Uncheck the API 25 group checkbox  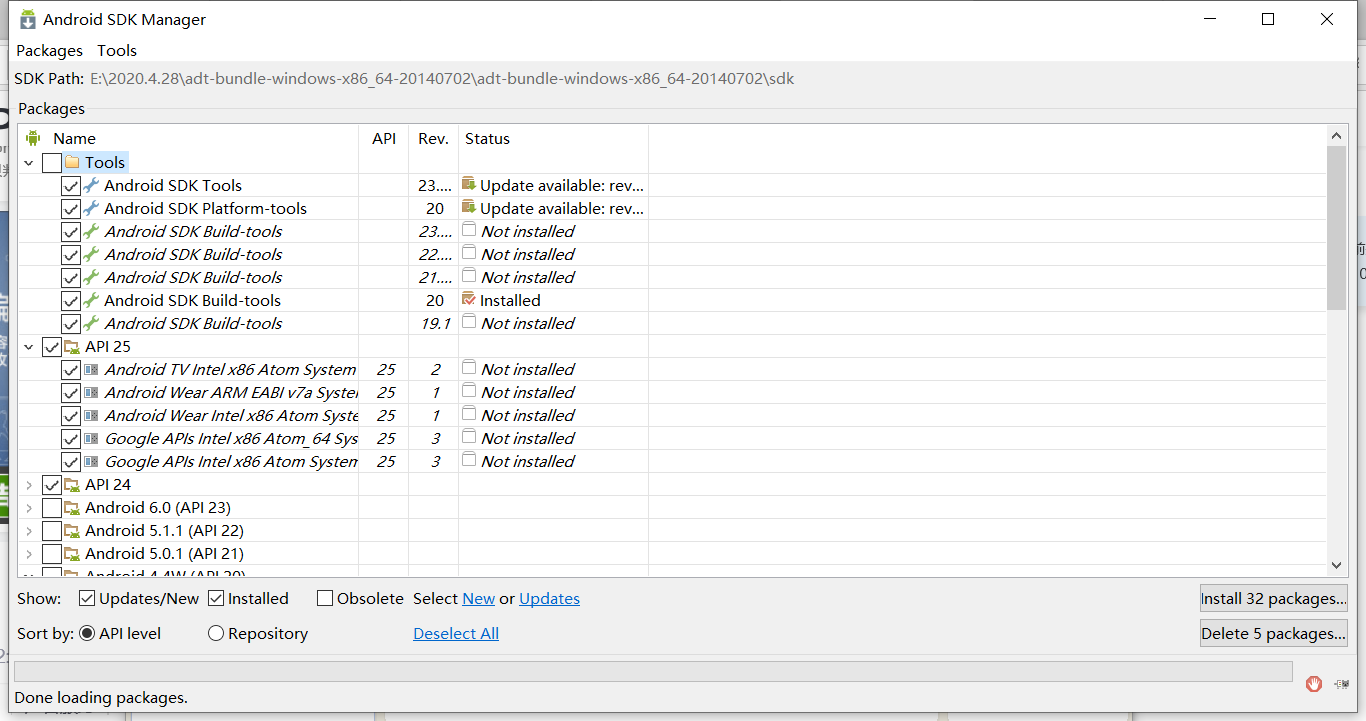[x=52, y=347]
